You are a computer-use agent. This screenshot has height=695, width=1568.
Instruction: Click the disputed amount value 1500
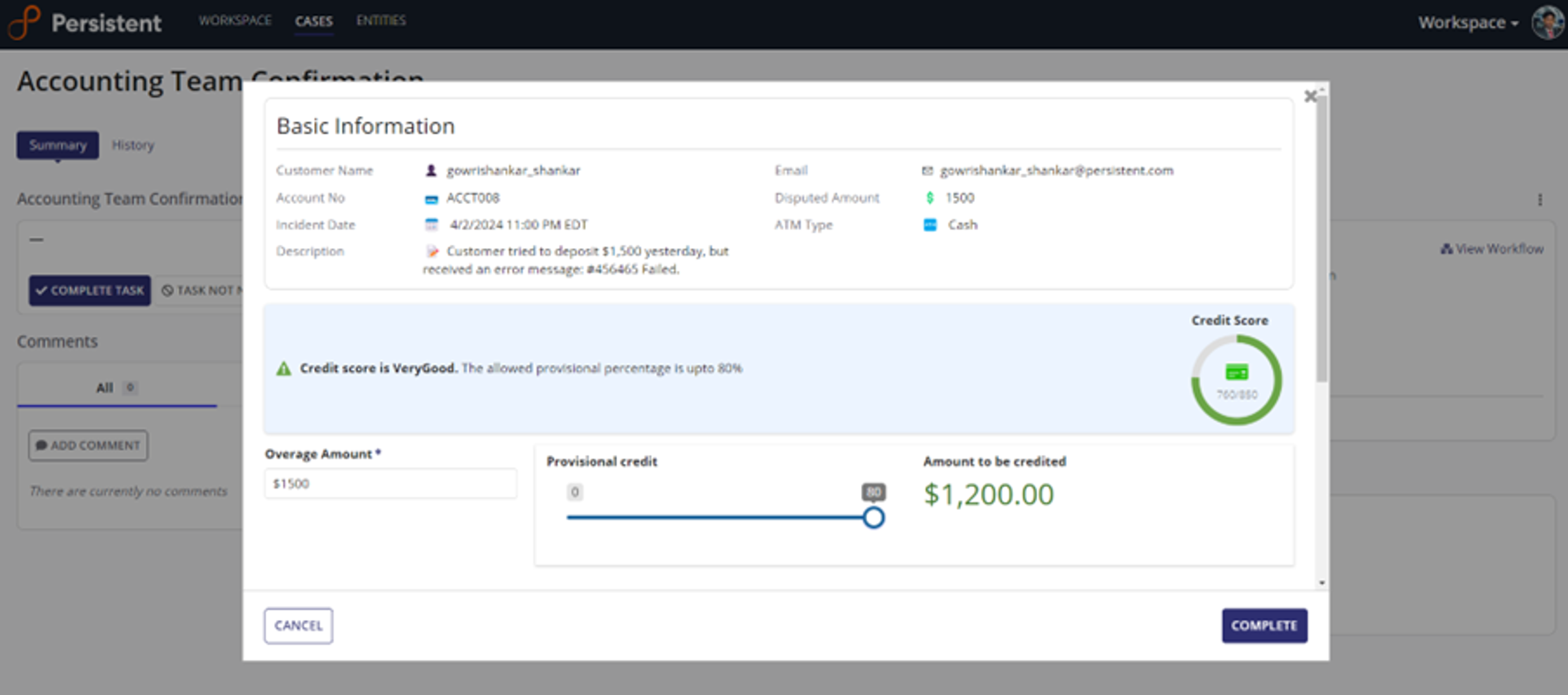pos(960,197)
